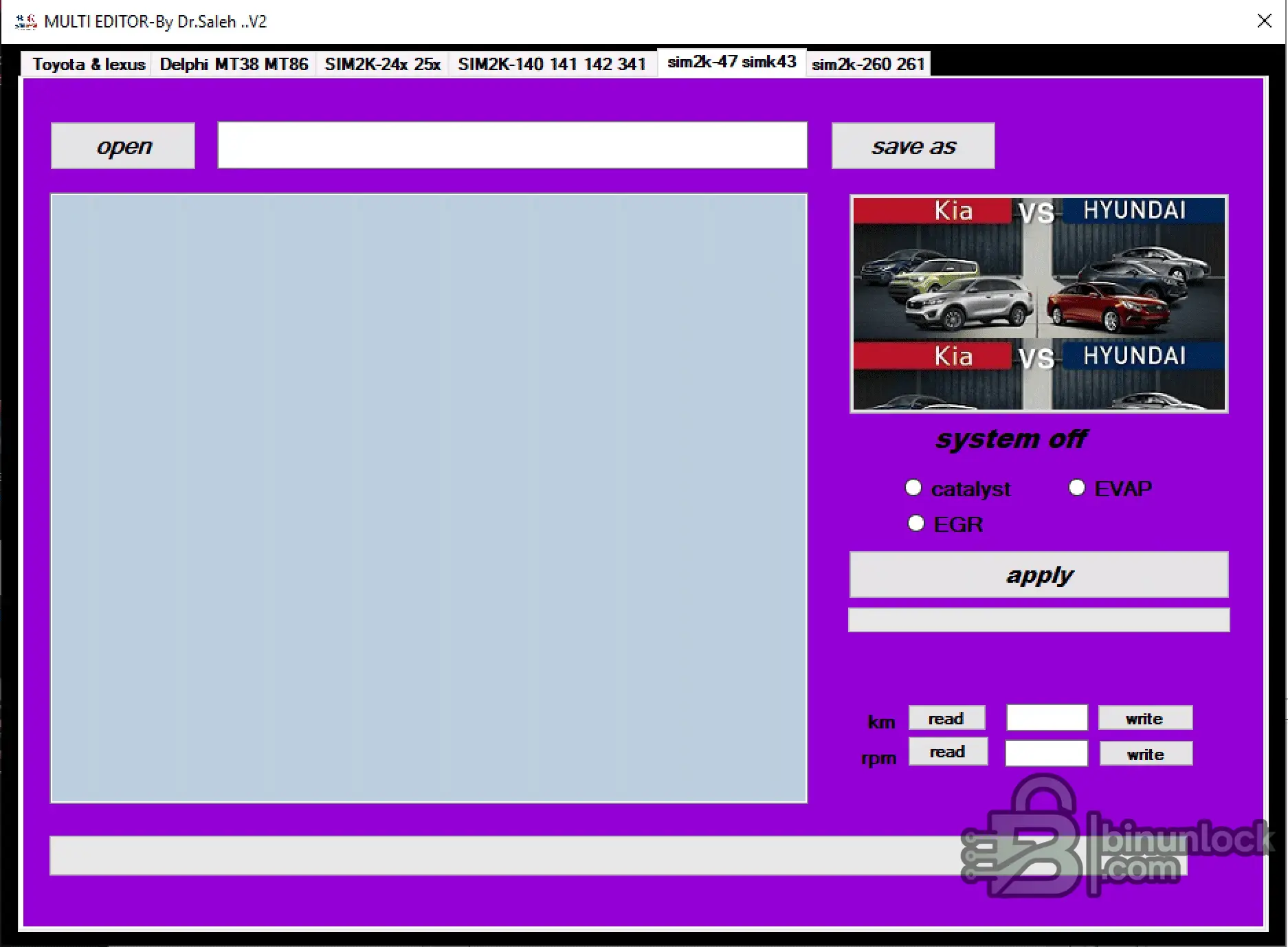
Task: Click the save as button
Action: [x=913, y=146]
